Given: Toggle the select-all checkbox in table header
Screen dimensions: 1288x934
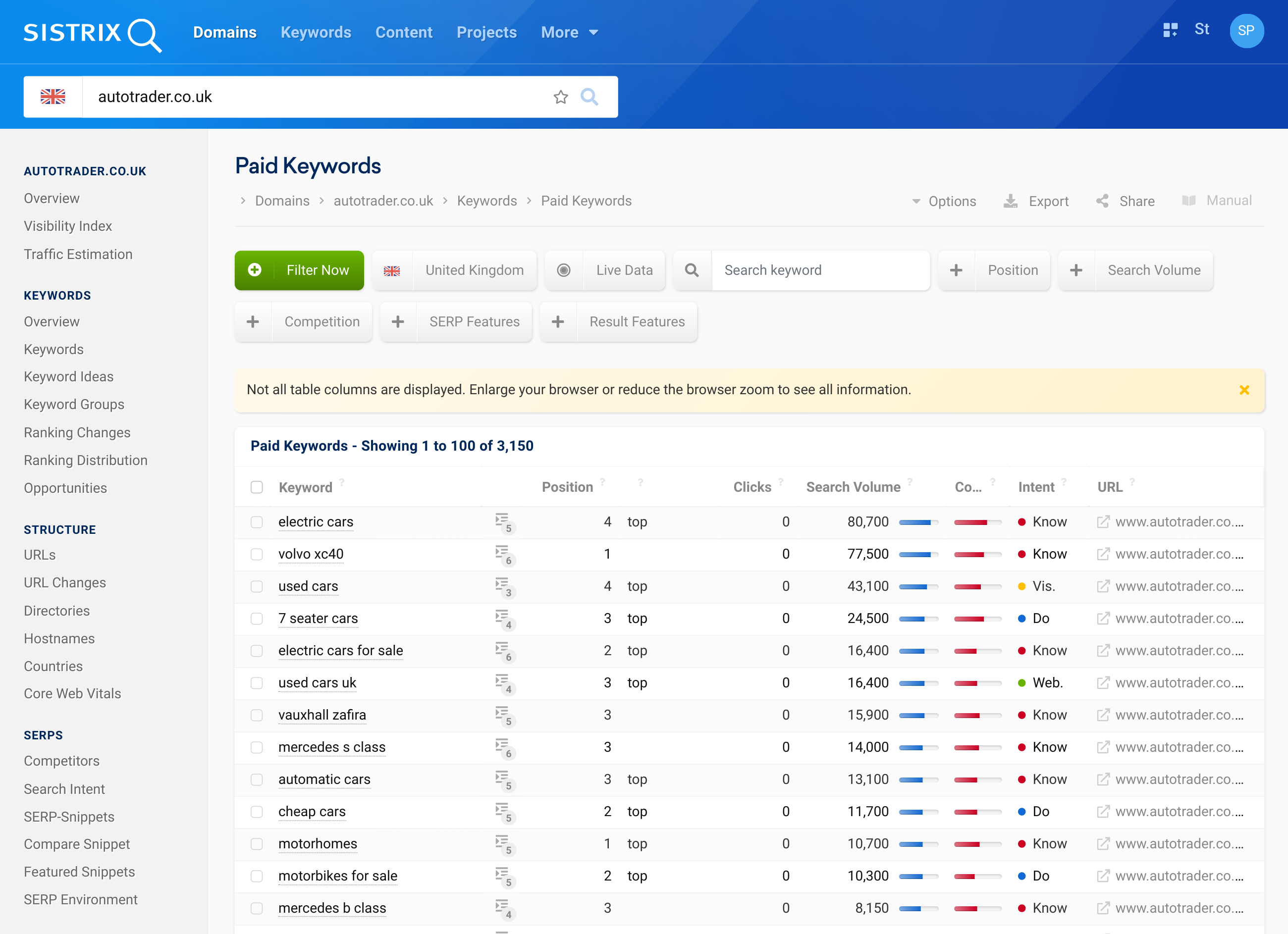Looking at the screenshot, I should coord(257,487).
